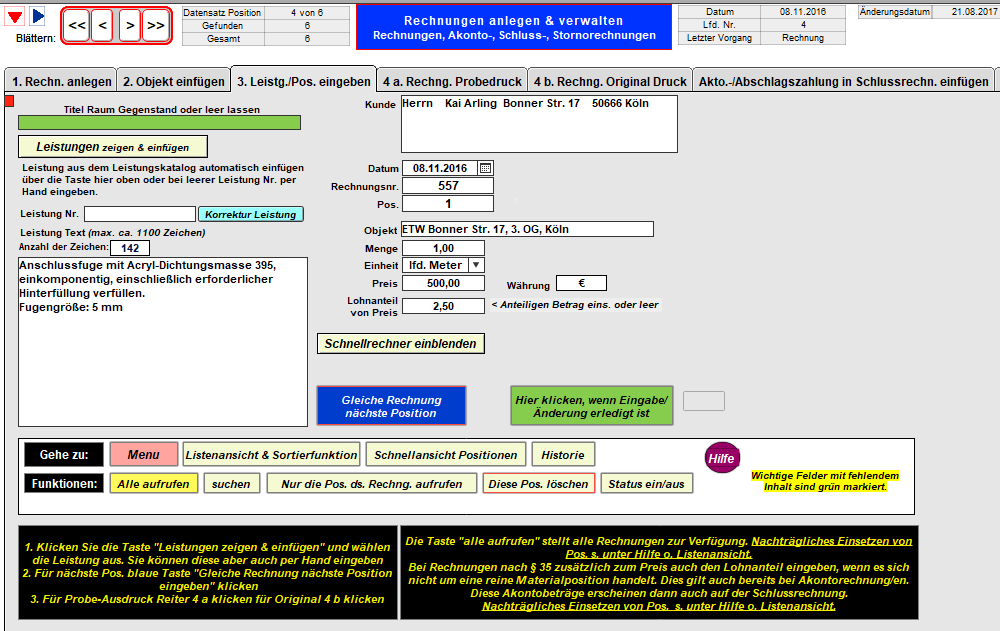Click the Währung field with € symbol
Image resolution: width=1000 pixels, height=631 pixels.
(582, 283)
